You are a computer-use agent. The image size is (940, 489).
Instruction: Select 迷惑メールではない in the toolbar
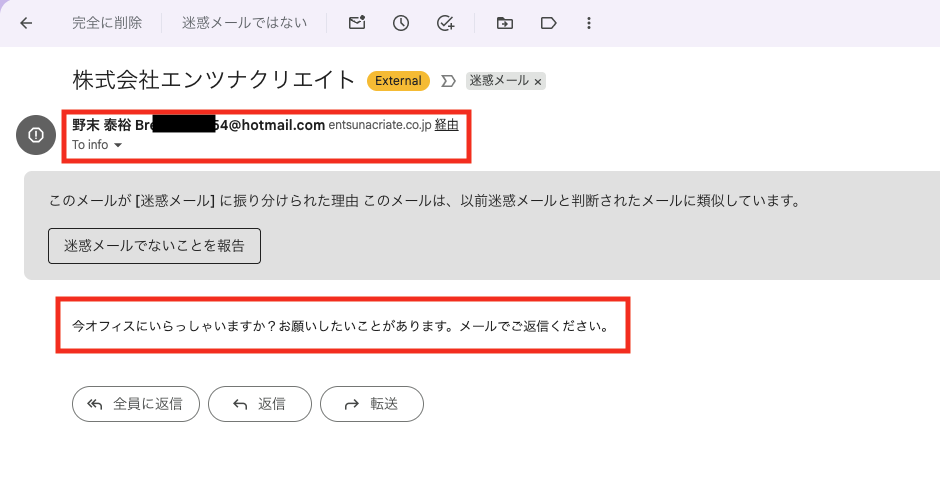tap(244, 23)
